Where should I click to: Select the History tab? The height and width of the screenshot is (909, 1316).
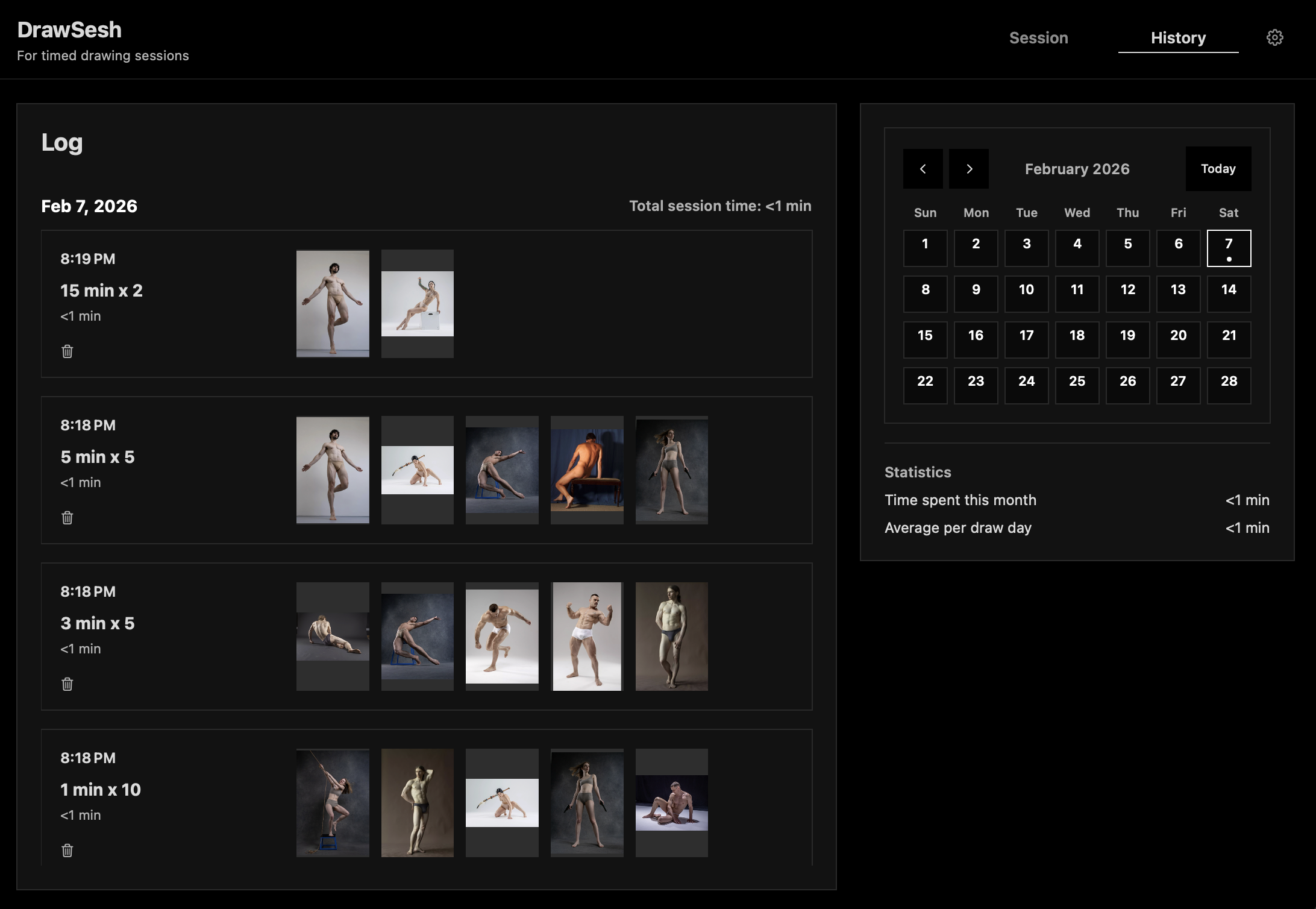pyautogui.click(x=1177, y=38)
